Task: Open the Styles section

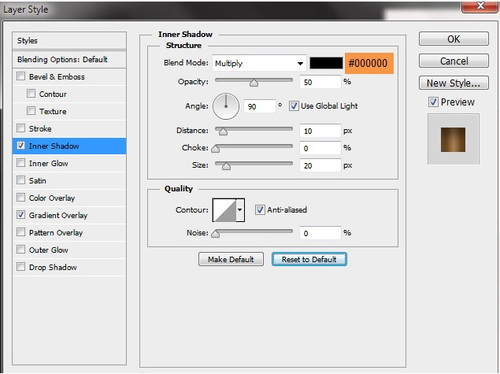Action: (69, 41)
